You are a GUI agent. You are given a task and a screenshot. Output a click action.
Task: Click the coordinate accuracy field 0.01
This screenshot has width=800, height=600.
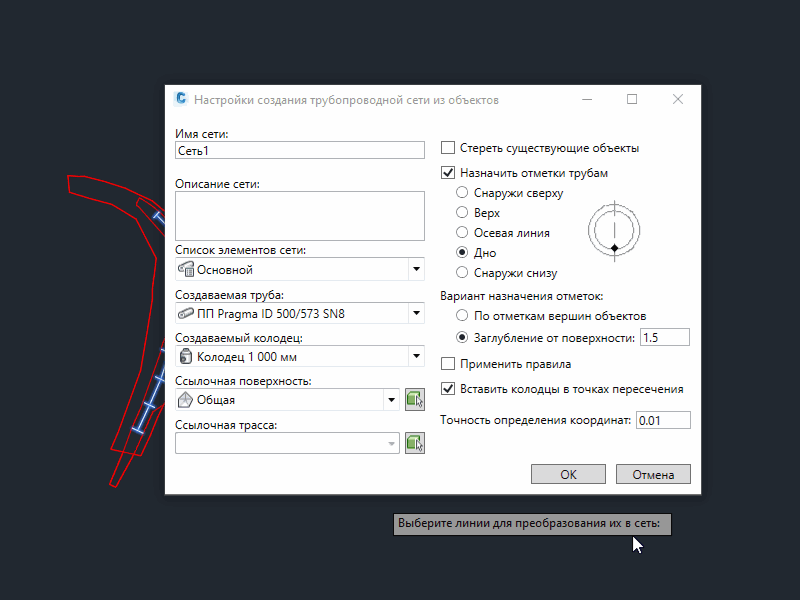(x=663, y=420)
